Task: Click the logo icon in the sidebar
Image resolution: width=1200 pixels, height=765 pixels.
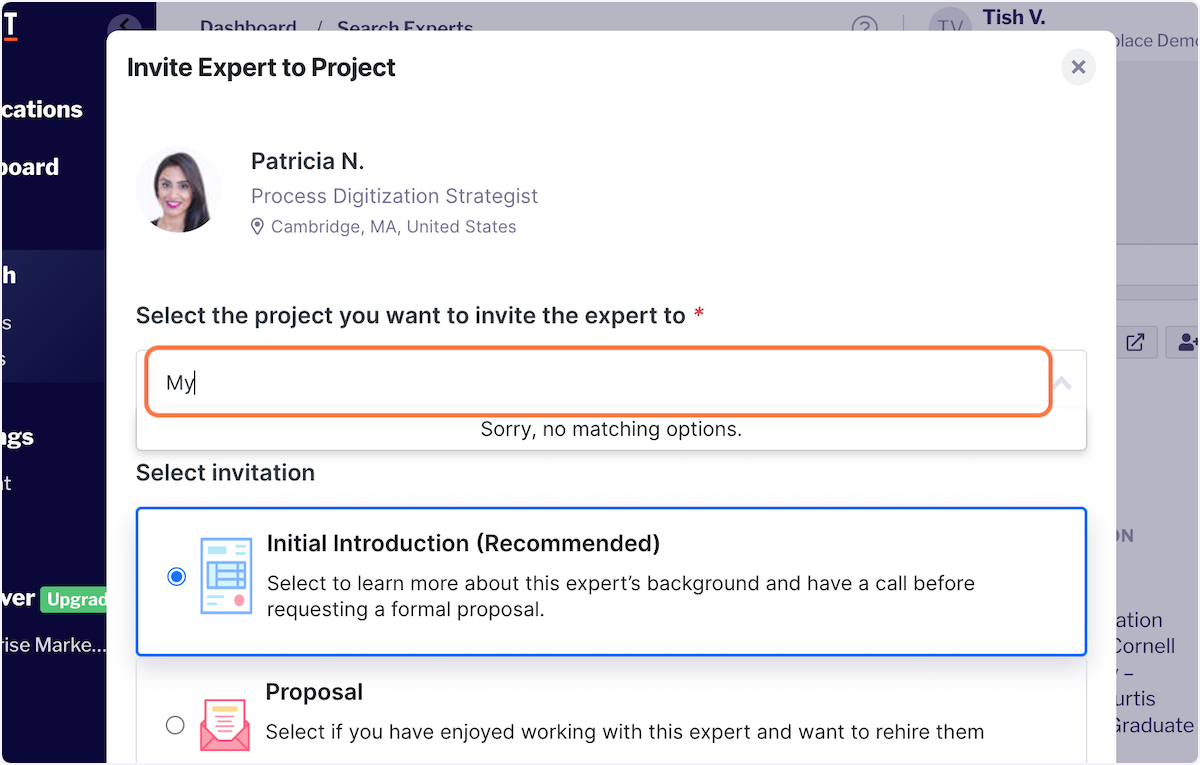Action: click(9, 26)
